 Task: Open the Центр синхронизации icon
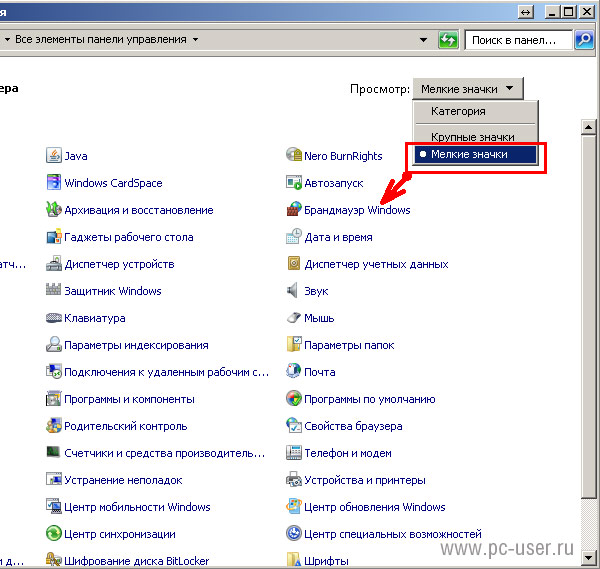point(54,533)
